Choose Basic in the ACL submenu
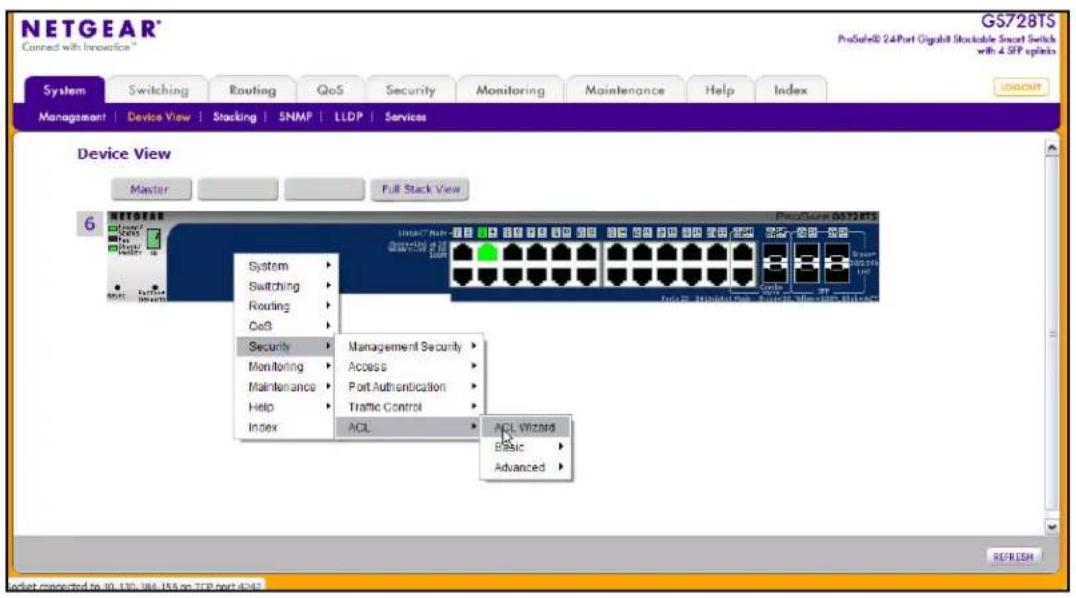The image size is (1076, 598). [526, 447]
